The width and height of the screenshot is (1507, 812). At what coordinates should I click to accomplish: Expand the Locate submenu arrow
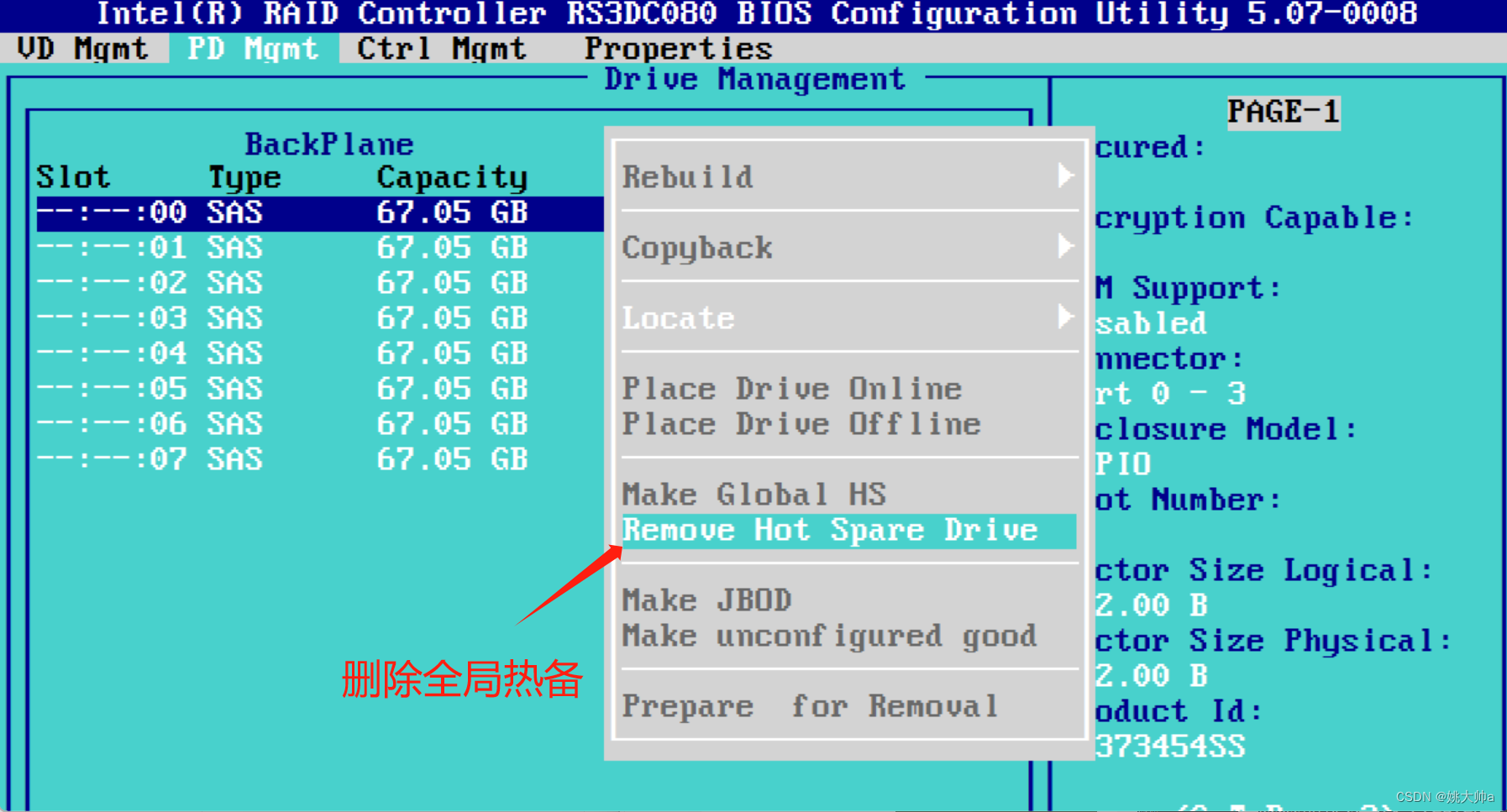pos(1066,317)
